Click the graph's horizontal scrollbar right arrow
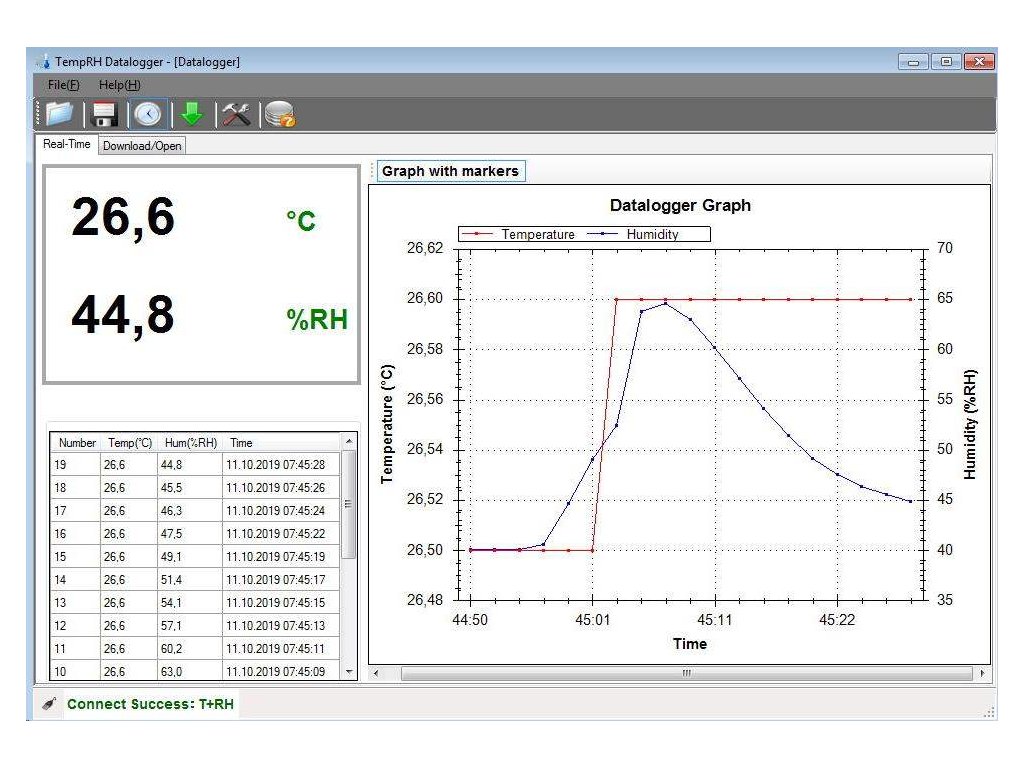This screenshot has width=1024, height=768. pyautogui.click(x=982, y=674)
